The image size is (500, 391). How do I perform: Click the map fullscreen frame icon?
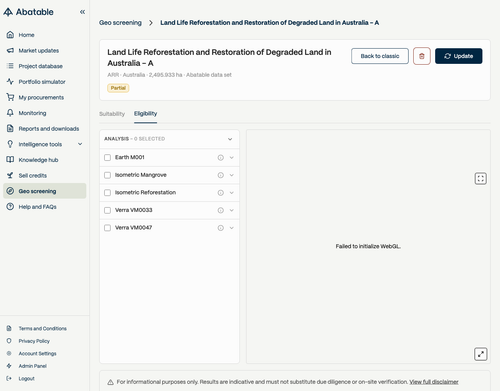click(x=481, y=179)
